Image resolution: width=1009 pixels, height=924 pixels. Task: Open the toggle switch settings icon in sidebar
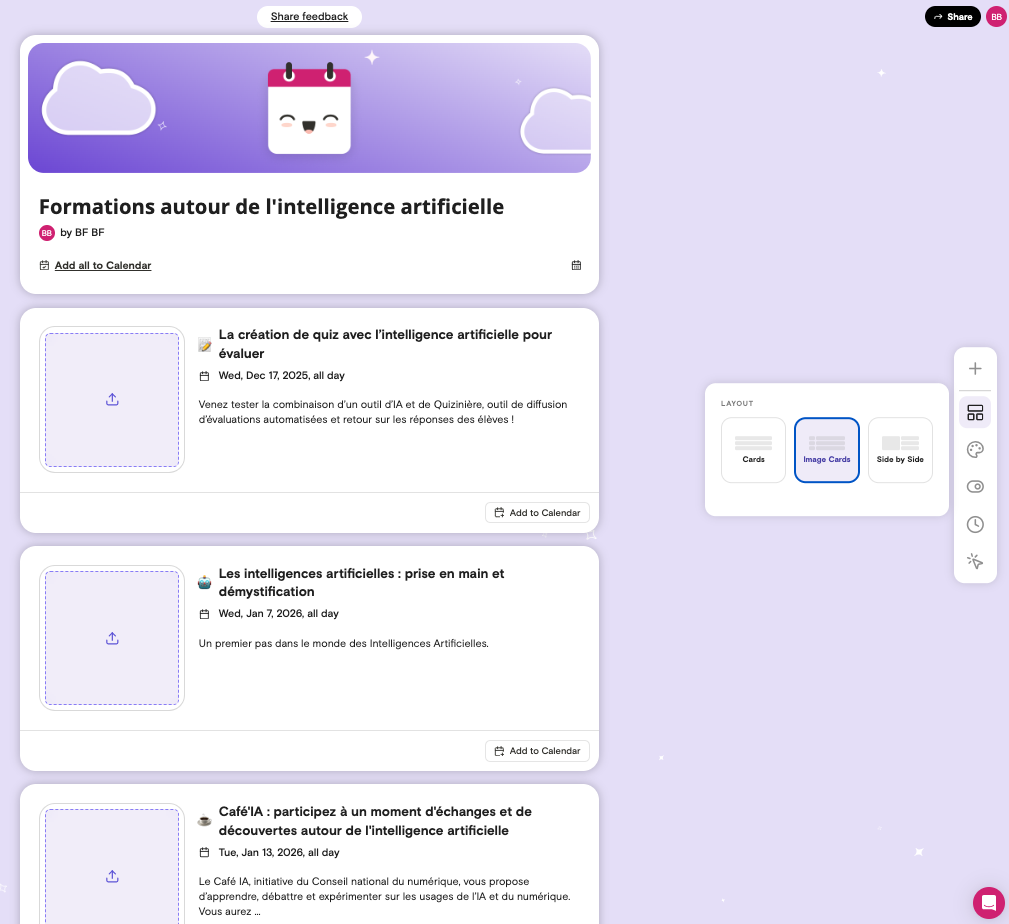coord(975,487)
